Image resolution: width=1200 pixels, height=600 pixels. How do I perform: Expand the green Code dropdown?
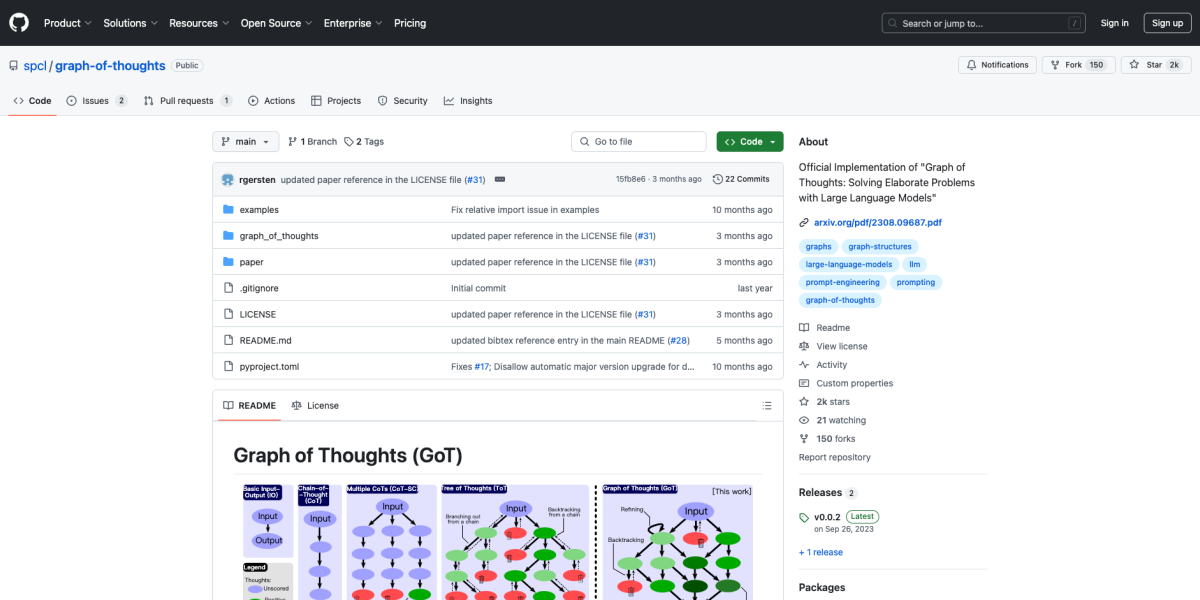click(750, 142)
